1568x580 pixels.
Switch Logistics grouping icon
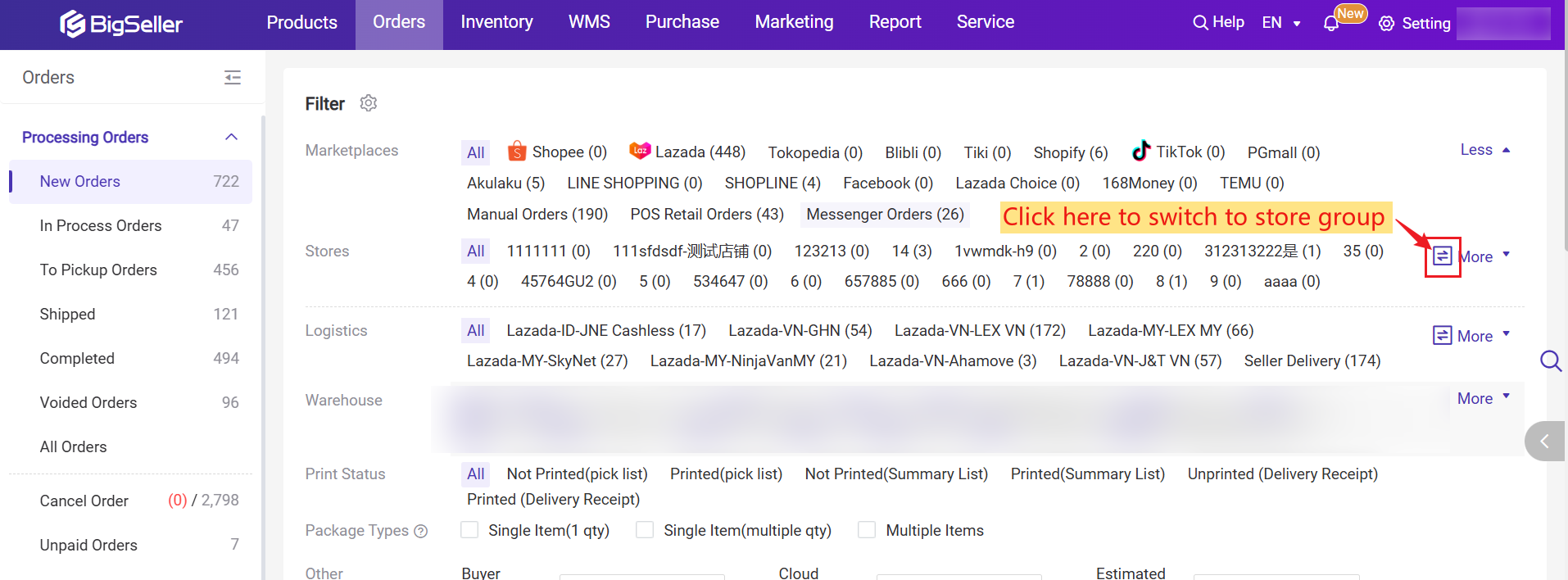click(x=1442, y=335)
